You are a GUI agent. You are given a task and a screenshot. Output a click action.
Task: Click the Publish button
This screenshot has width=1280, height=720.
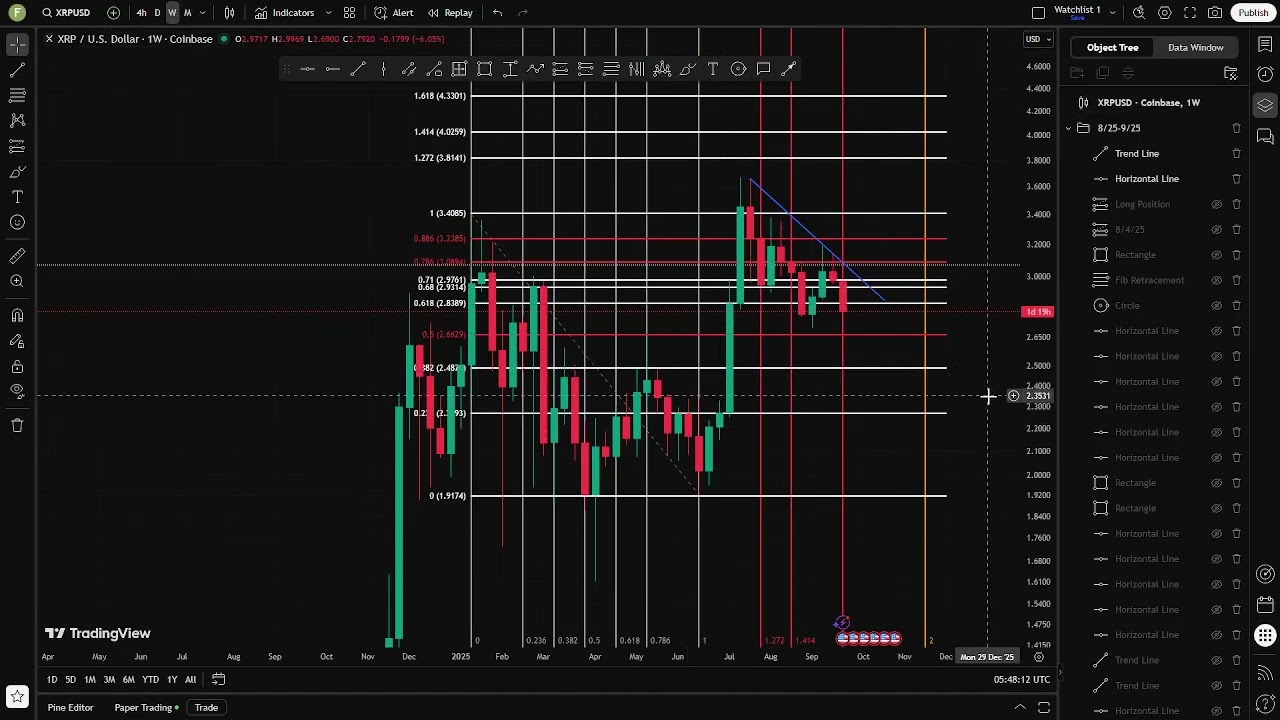click(1253, 13)
